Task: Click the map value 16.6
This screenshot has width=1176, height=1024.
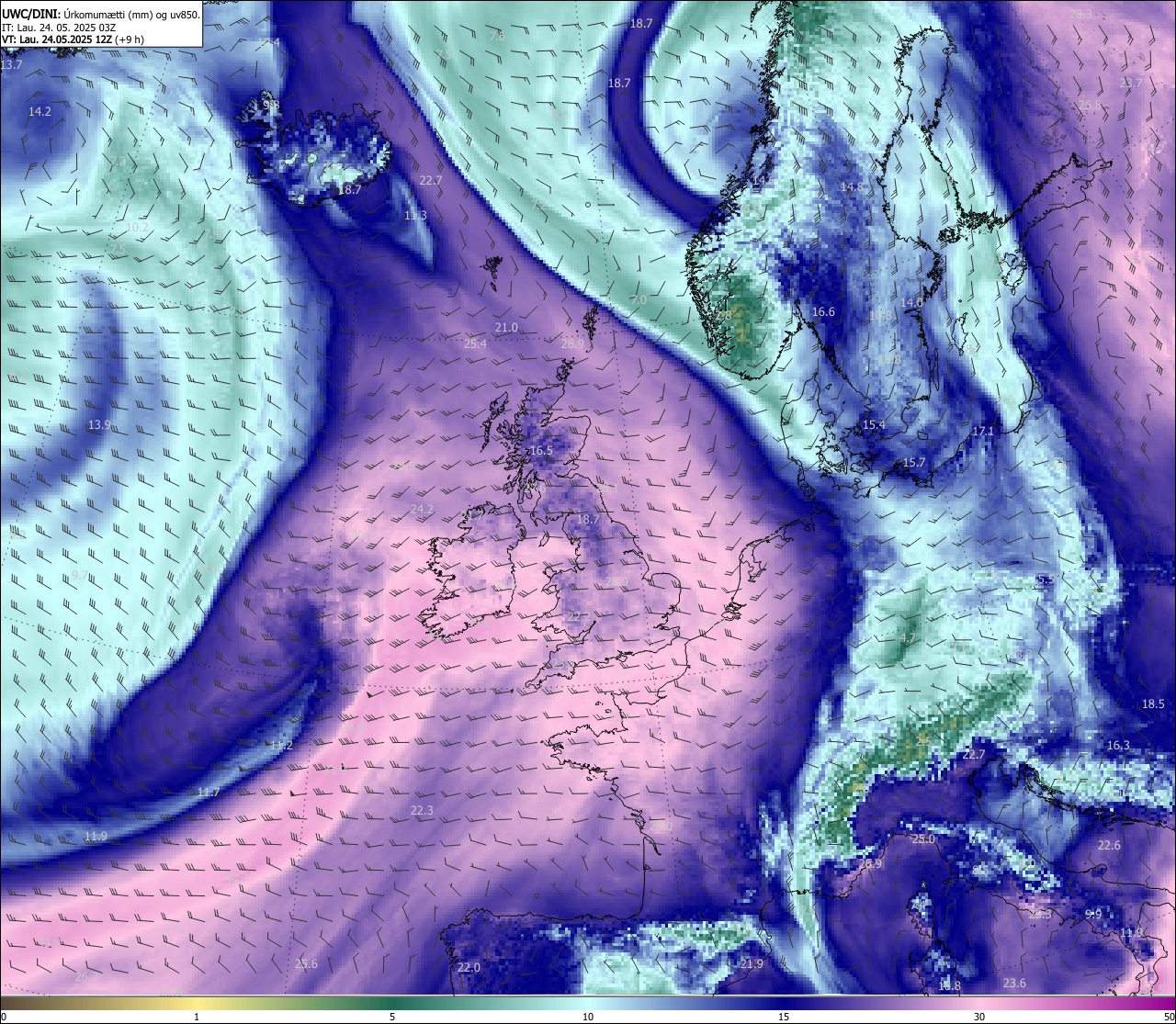Action: click(x=823, y=311)
